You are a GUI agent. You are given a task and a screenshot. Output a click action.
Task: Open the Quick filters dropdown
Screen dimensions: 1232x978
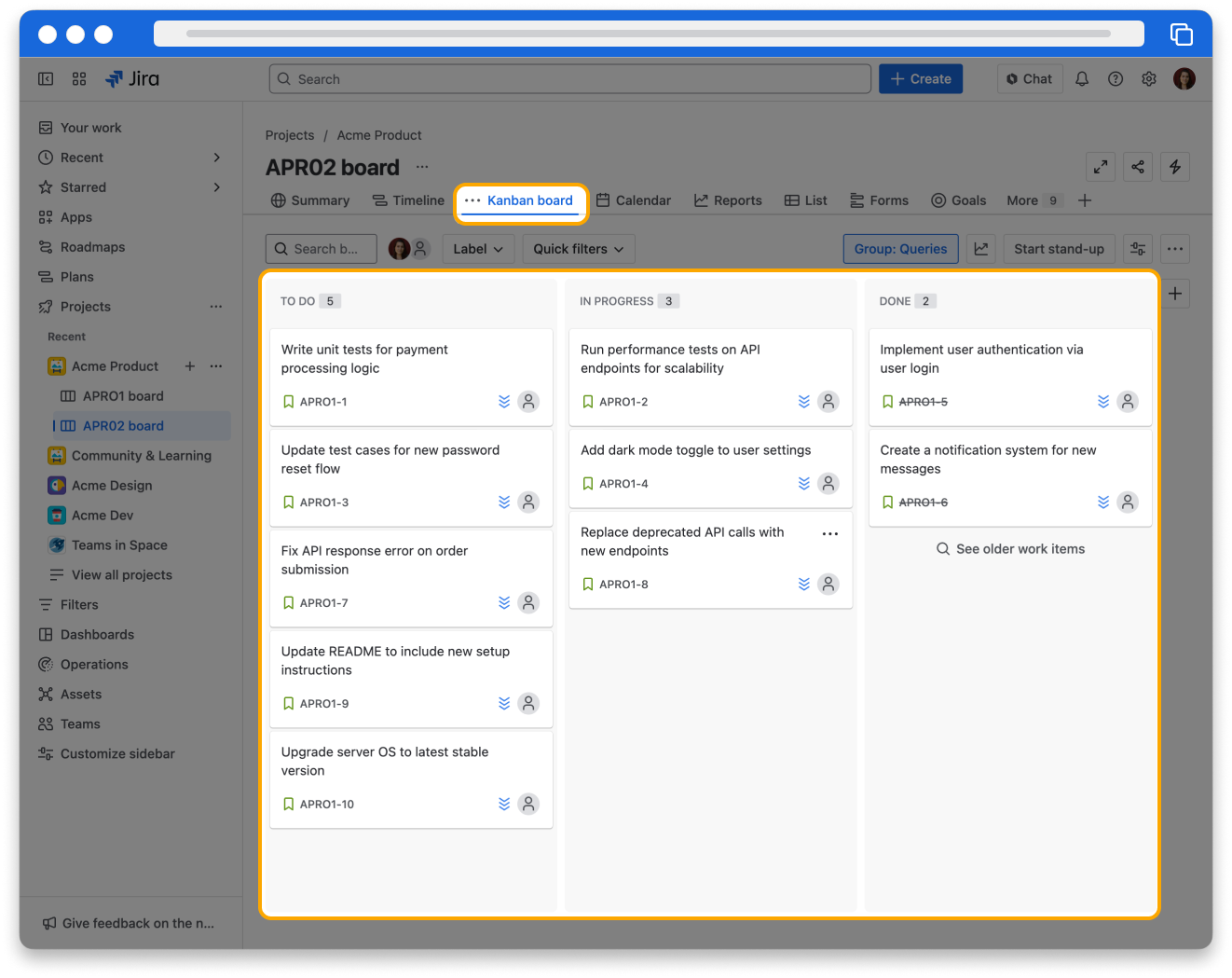(x=579, y=249)
